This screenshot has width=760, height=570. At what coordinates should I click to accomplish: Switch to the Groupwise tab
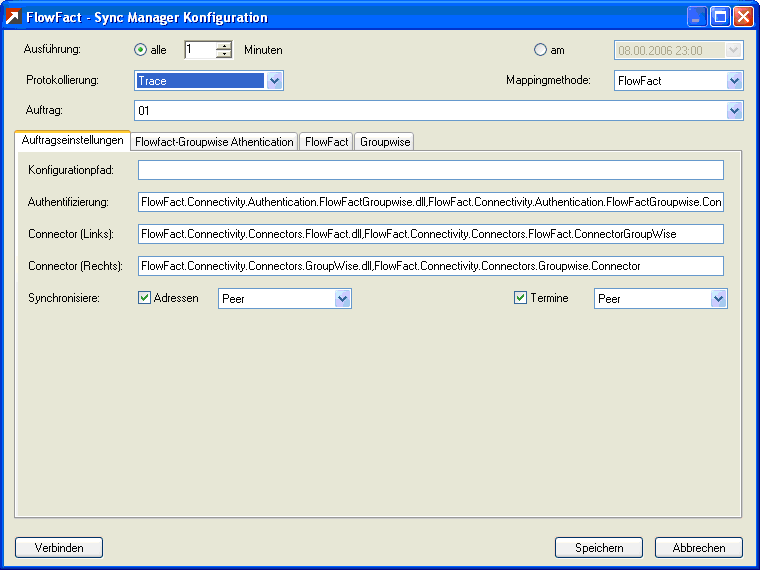tap(385, 142)
